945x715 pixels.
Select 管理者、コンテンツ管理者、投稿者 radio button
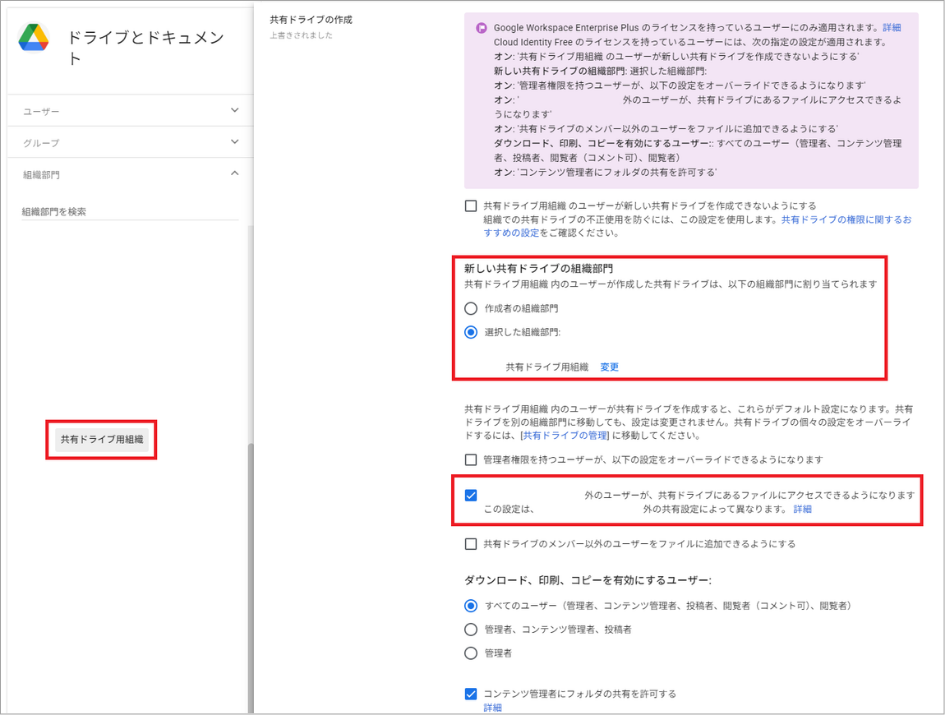point(471,629)
